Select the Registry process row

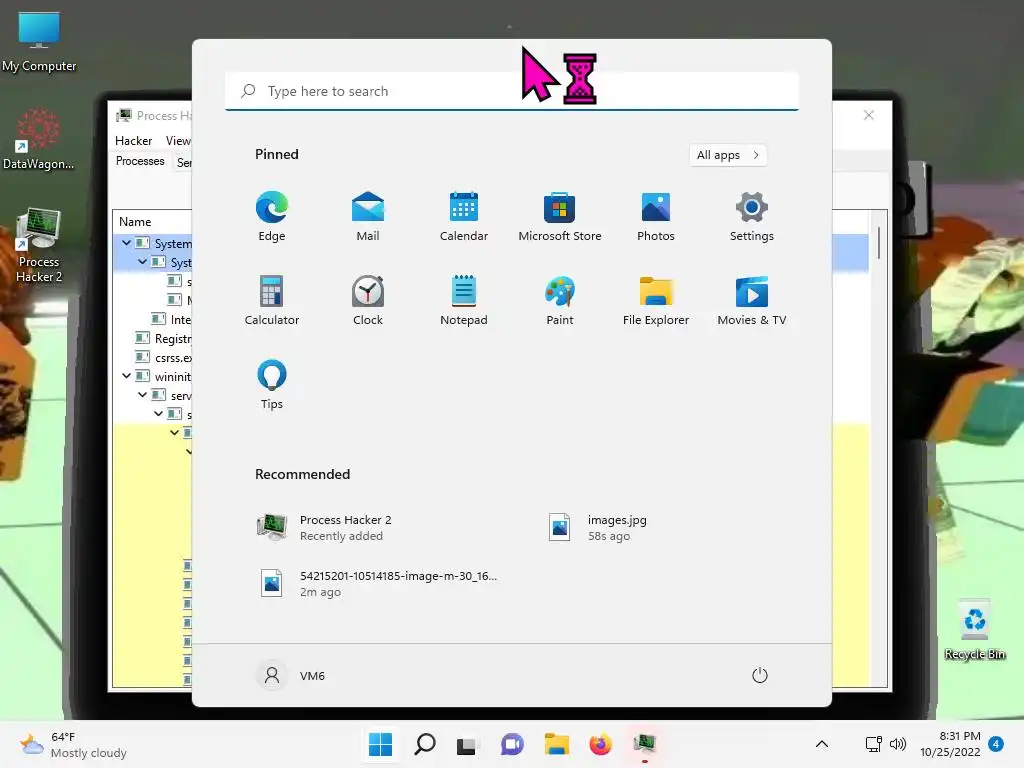[163, 338]
